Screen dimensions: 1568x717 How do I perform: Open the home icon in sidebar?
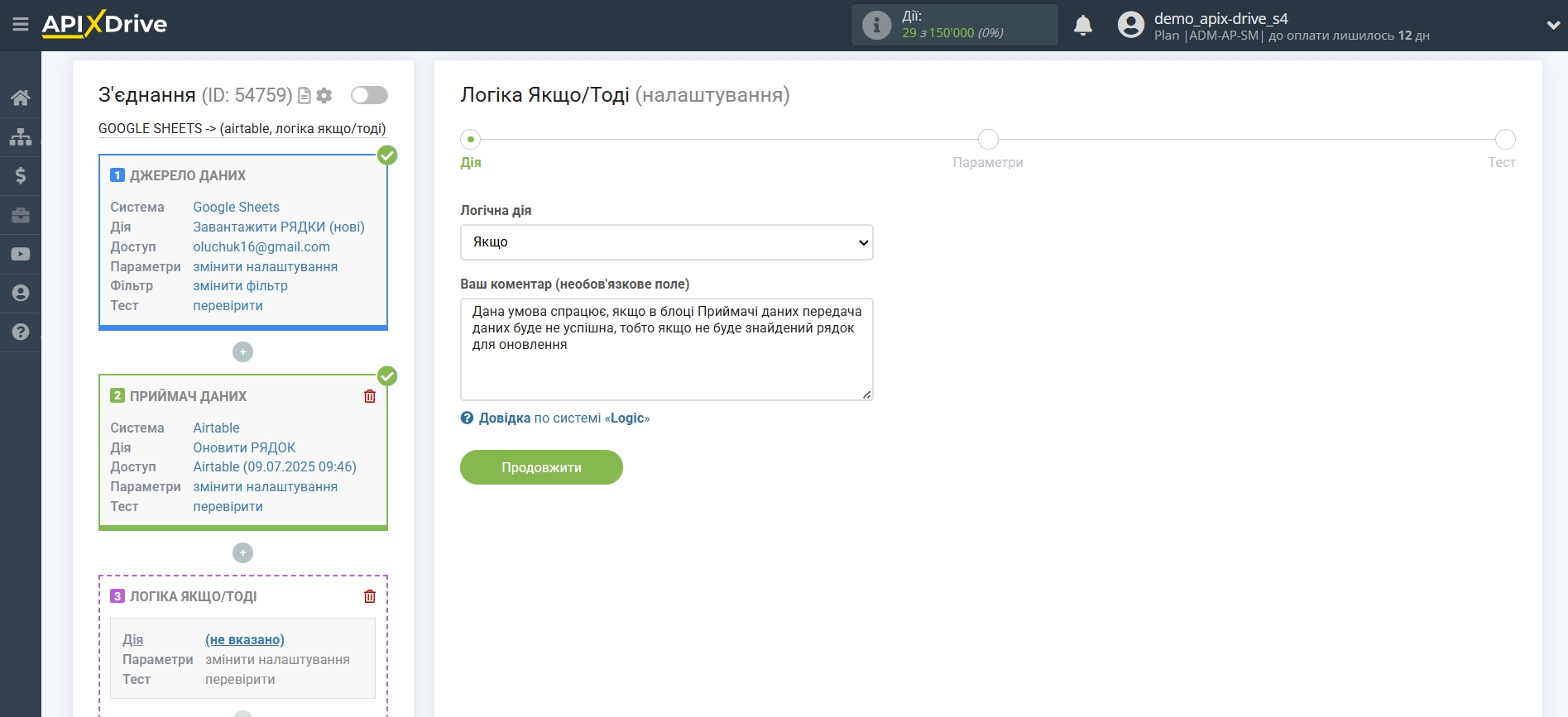click(x=21, y=98)
